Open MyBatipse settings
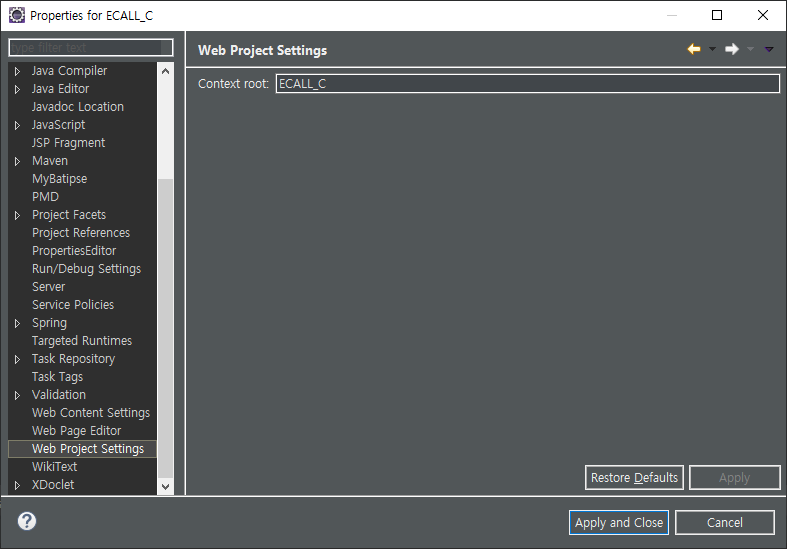 coord(59,179)
